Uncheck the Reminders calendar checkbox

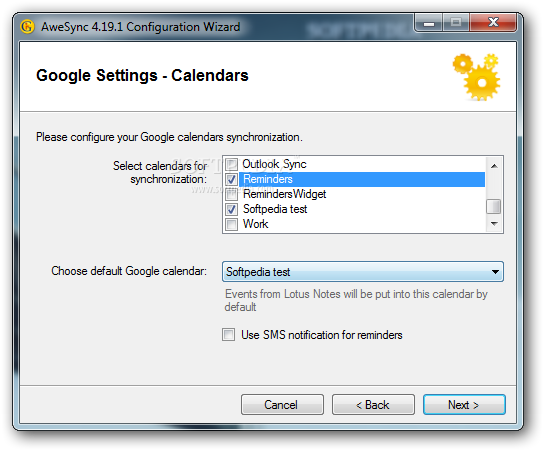231,179
